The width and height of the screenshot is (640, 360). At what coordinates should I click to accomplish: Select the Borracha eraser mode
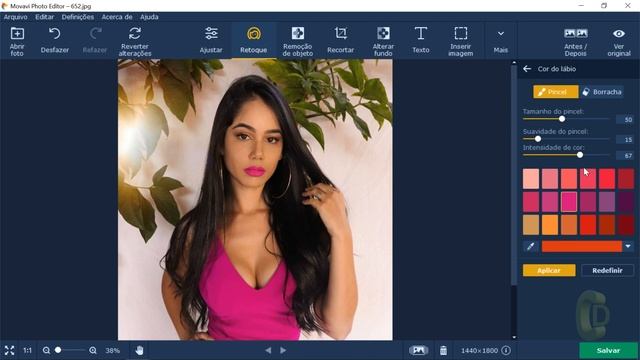[602, 92]
